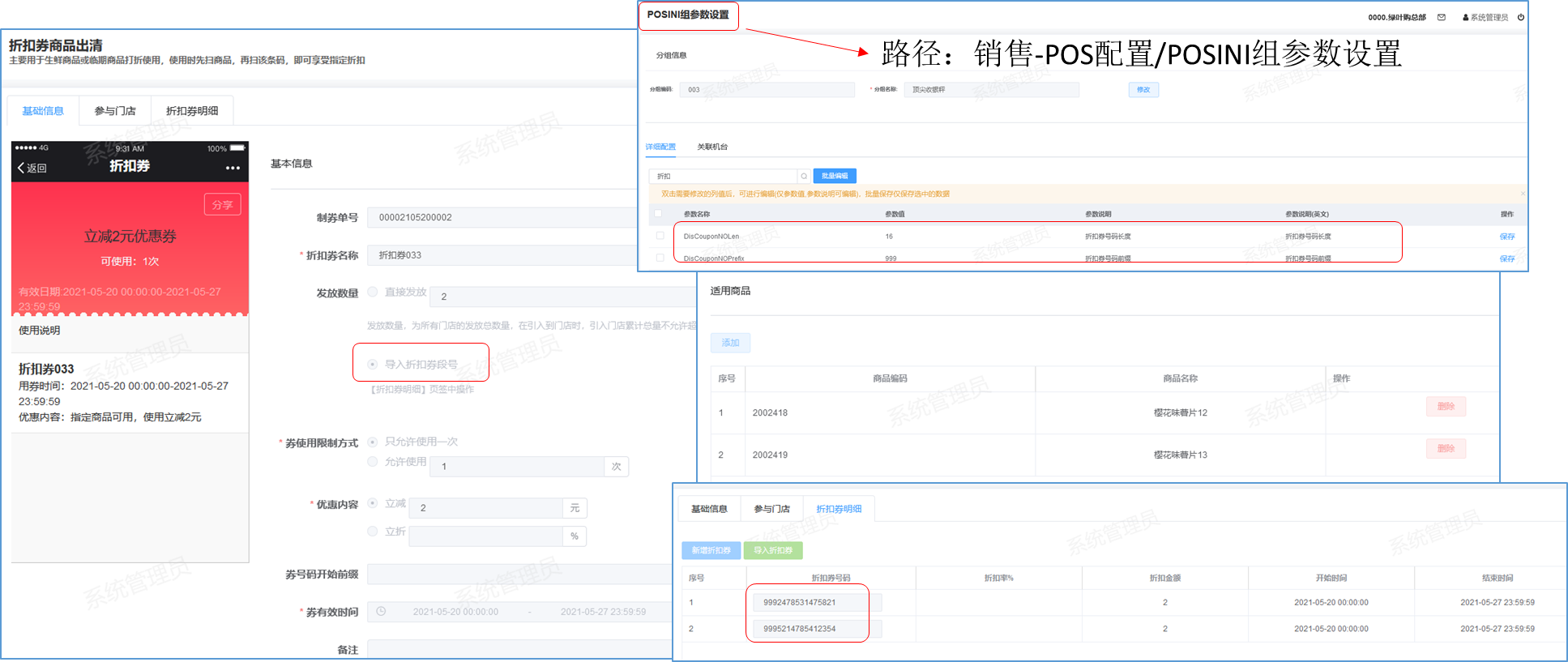Click the magnifier search icon beside 折扣 filter
Screen dimensions: 1568x662
click(804, 176)
